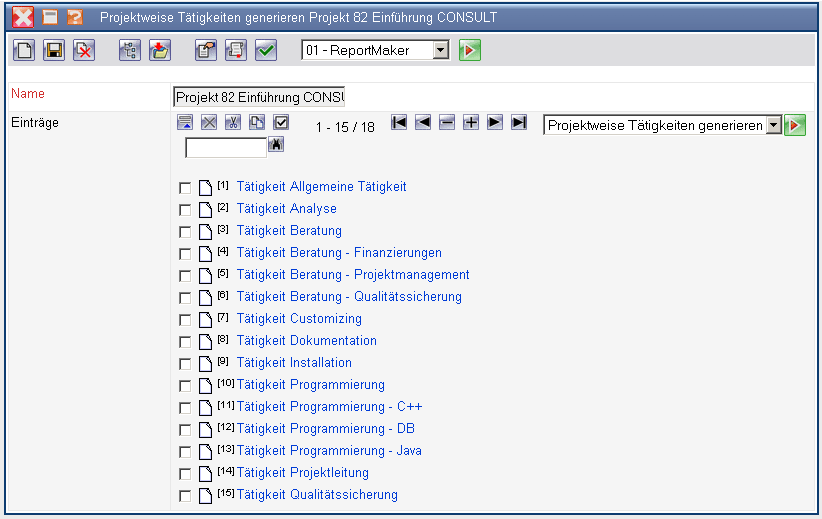Open the Tätigkeit Qualitätssicherung entry 15 link
This screenshot has width=822, height=519.
click(317, 495)
